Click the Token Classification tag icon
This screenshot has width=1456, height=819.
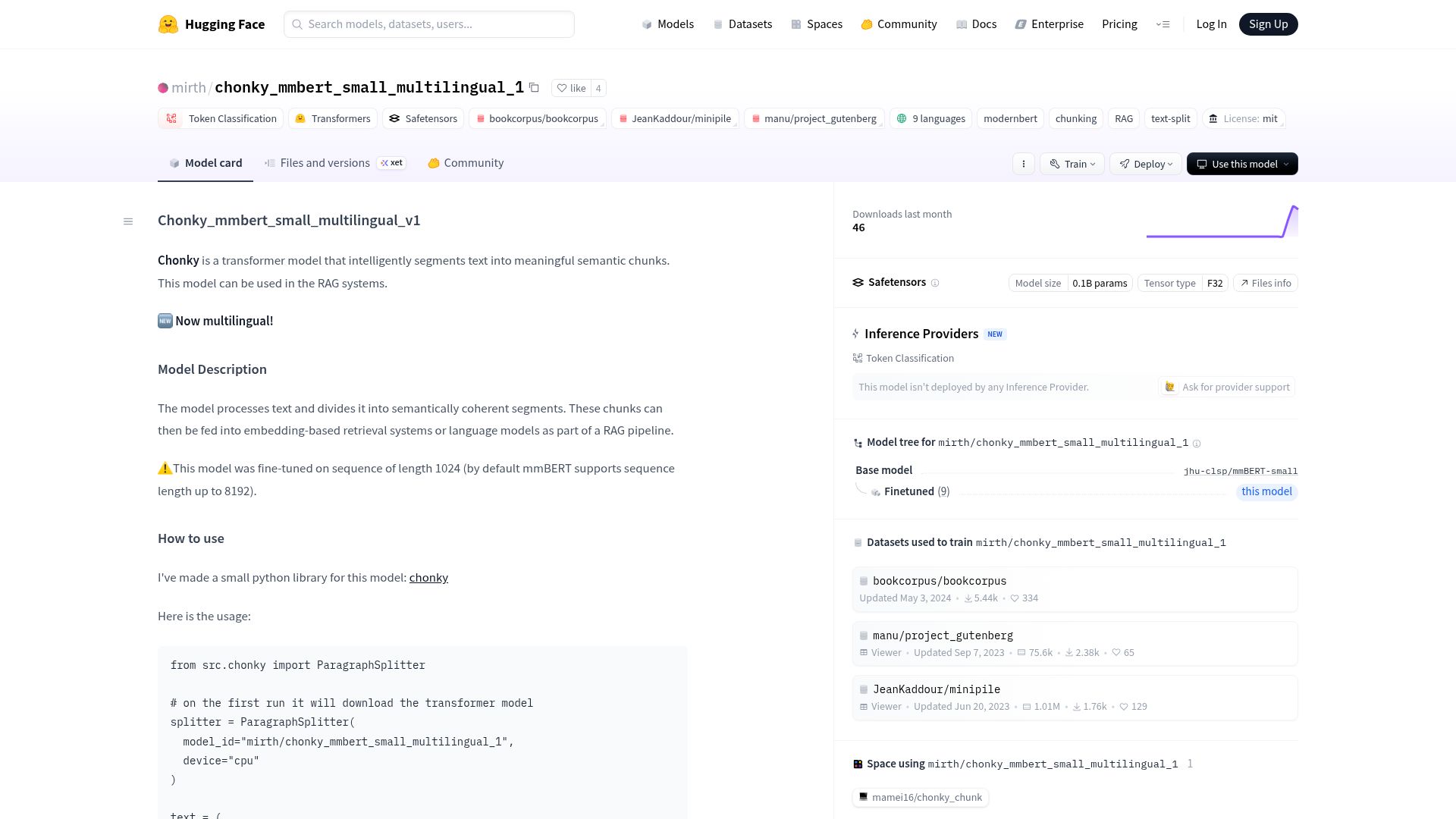[x=171, y=118]
